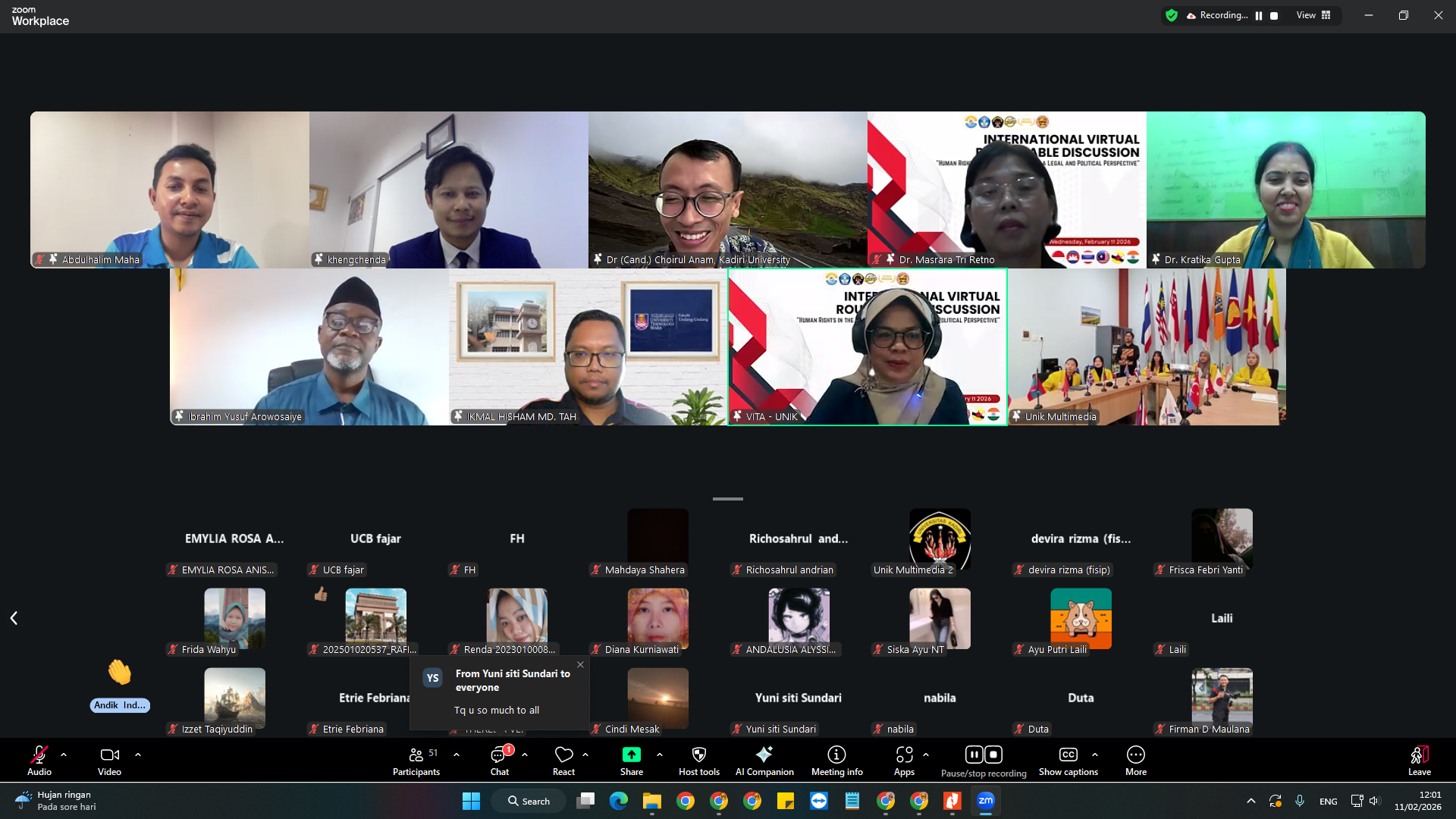The image size is (1456, 819).
Task: Expand video options arrow next to Video
Action: click(x=138, y=755)
